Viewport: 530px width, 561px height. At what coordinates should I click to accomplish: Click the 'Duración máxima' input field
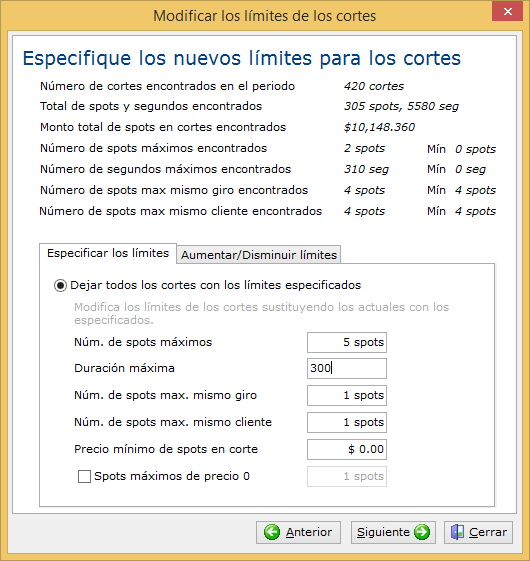tap(347, 369)
